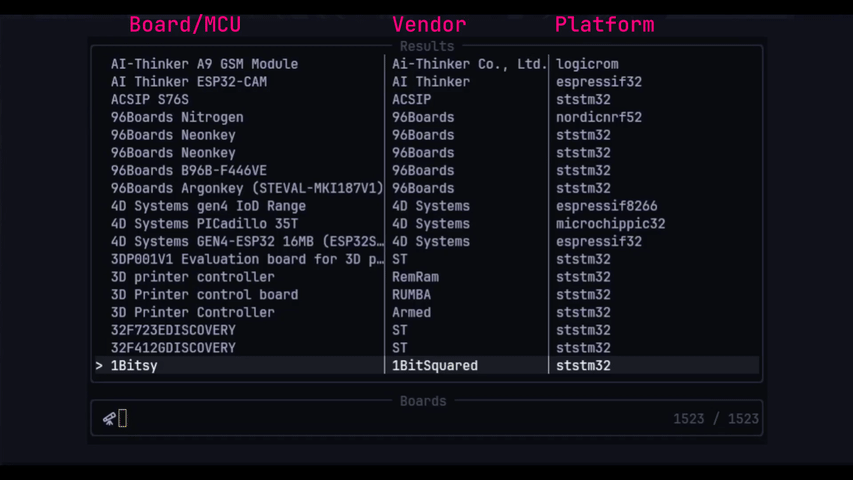Screen dimensions: 853x480
Task: Click the telescope search icon in the Boards prompt
Action: (109, 419)
